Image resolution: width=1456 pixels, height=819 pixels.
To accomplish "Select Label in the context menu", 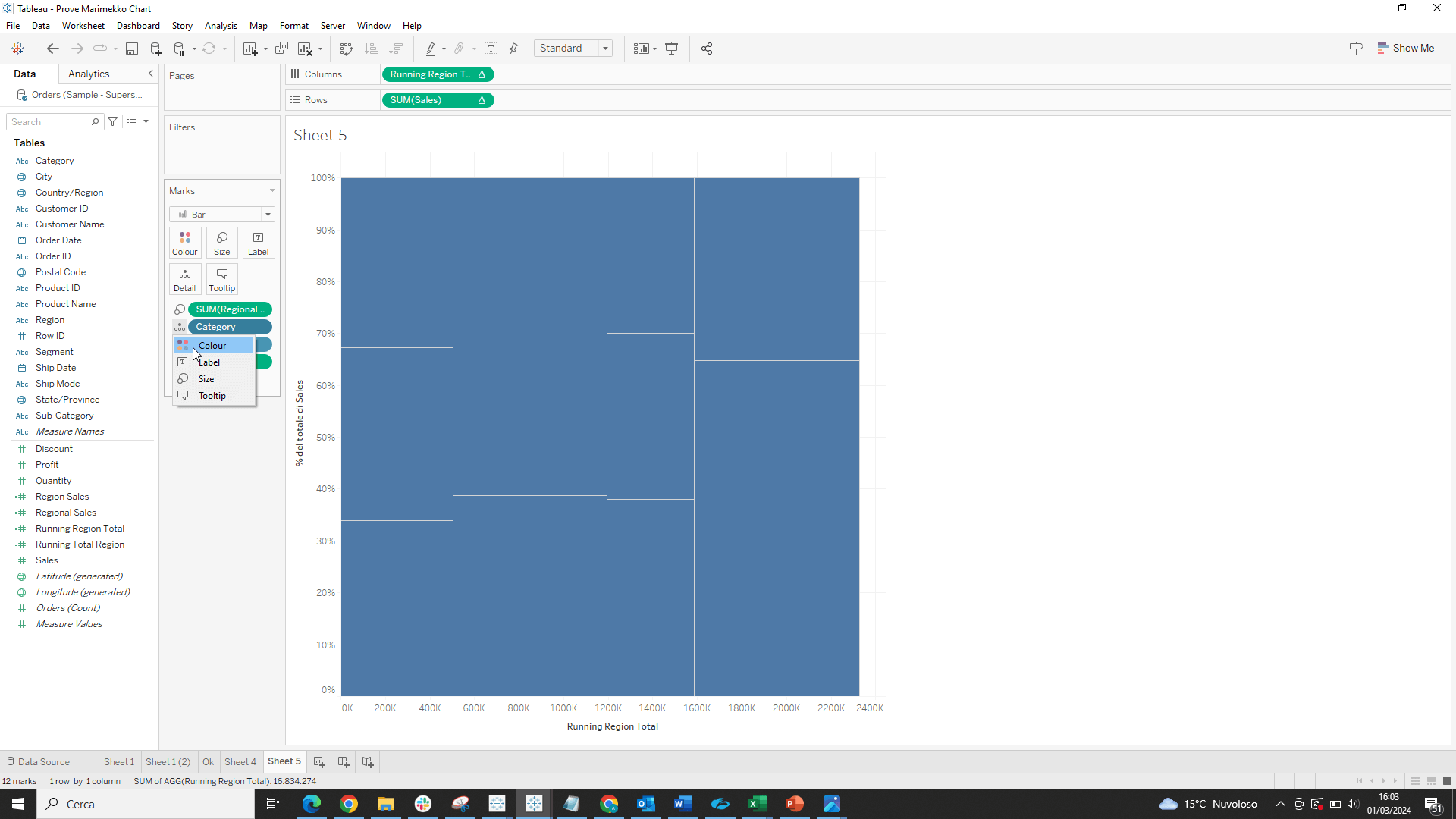I will pyautogui.click(x=208, y=362).
